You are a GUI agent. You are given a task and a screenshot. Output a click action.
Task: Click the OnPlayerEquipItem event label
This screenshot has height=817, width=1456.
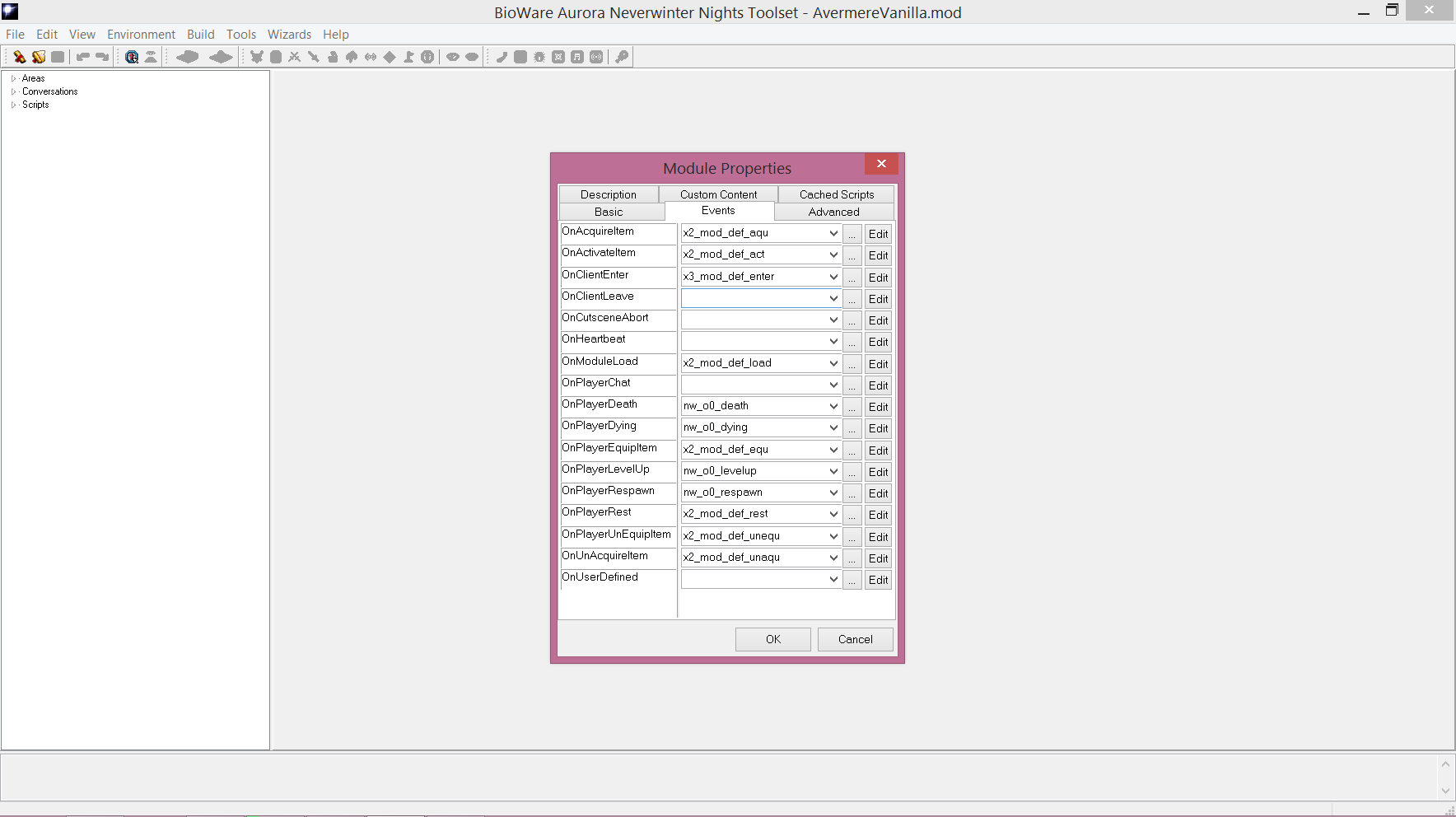609,447
